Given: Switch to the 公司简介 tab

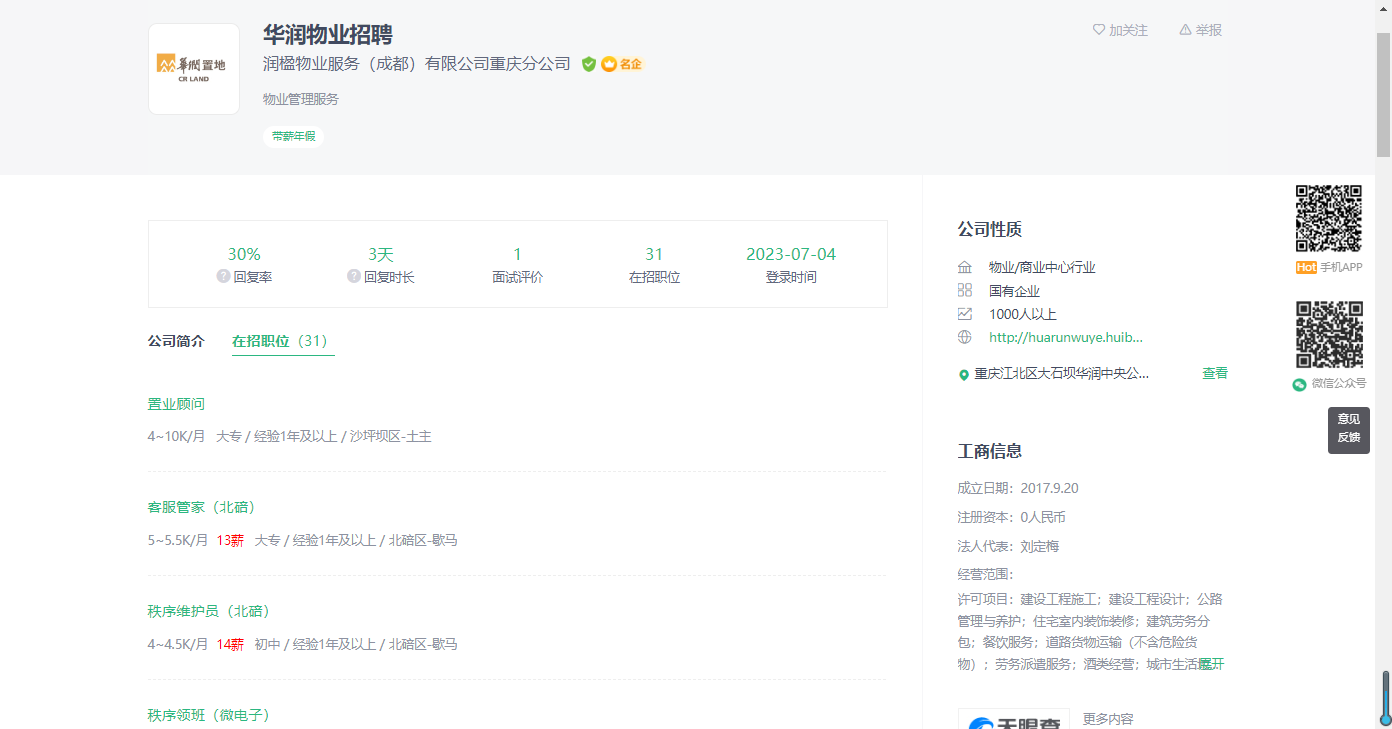Looking at the screenshot, I should [176, 341].
